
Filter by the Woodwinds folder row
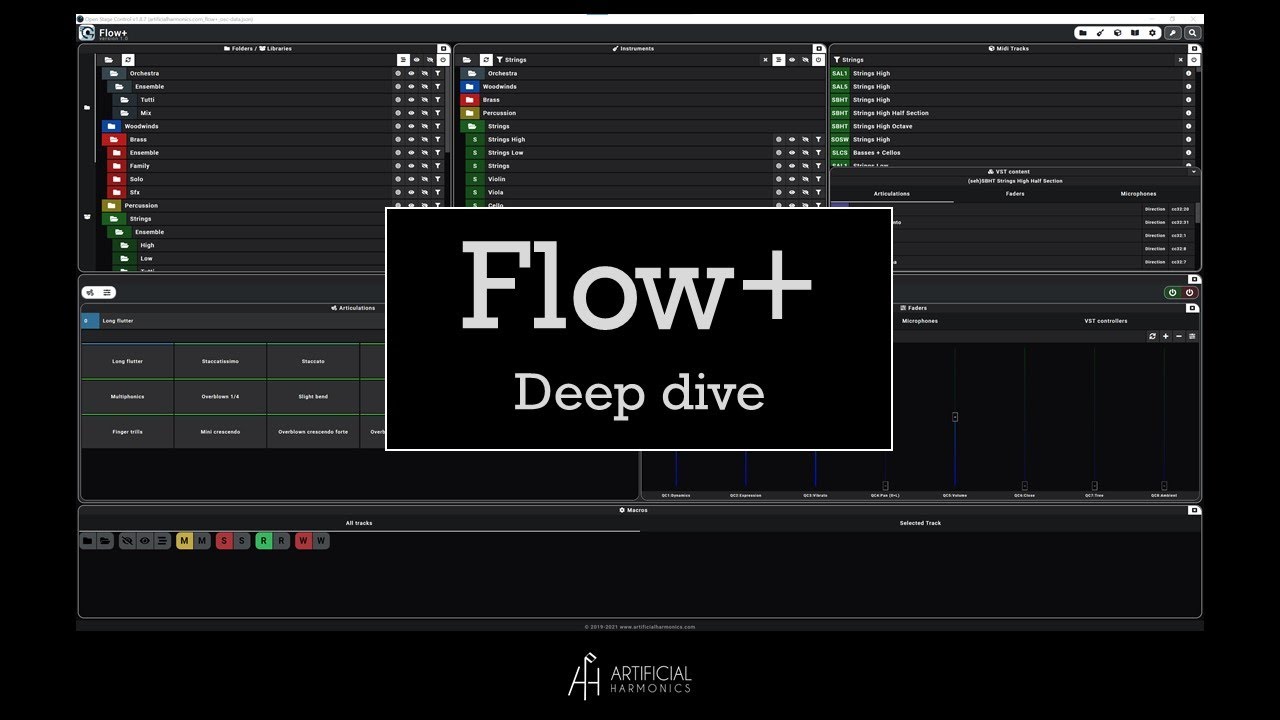point(437,126)
